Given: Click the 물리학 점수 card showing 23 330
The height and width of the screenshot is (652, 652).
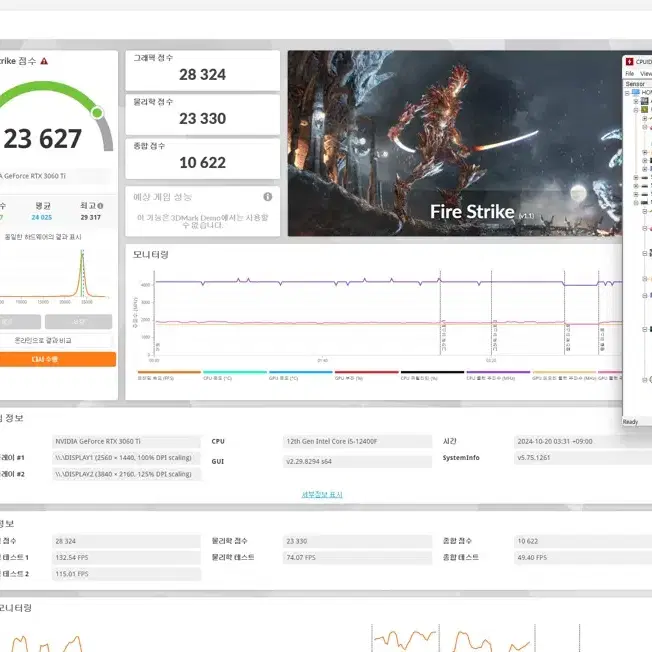Looking at the screenshot, I should click(203, 115).
